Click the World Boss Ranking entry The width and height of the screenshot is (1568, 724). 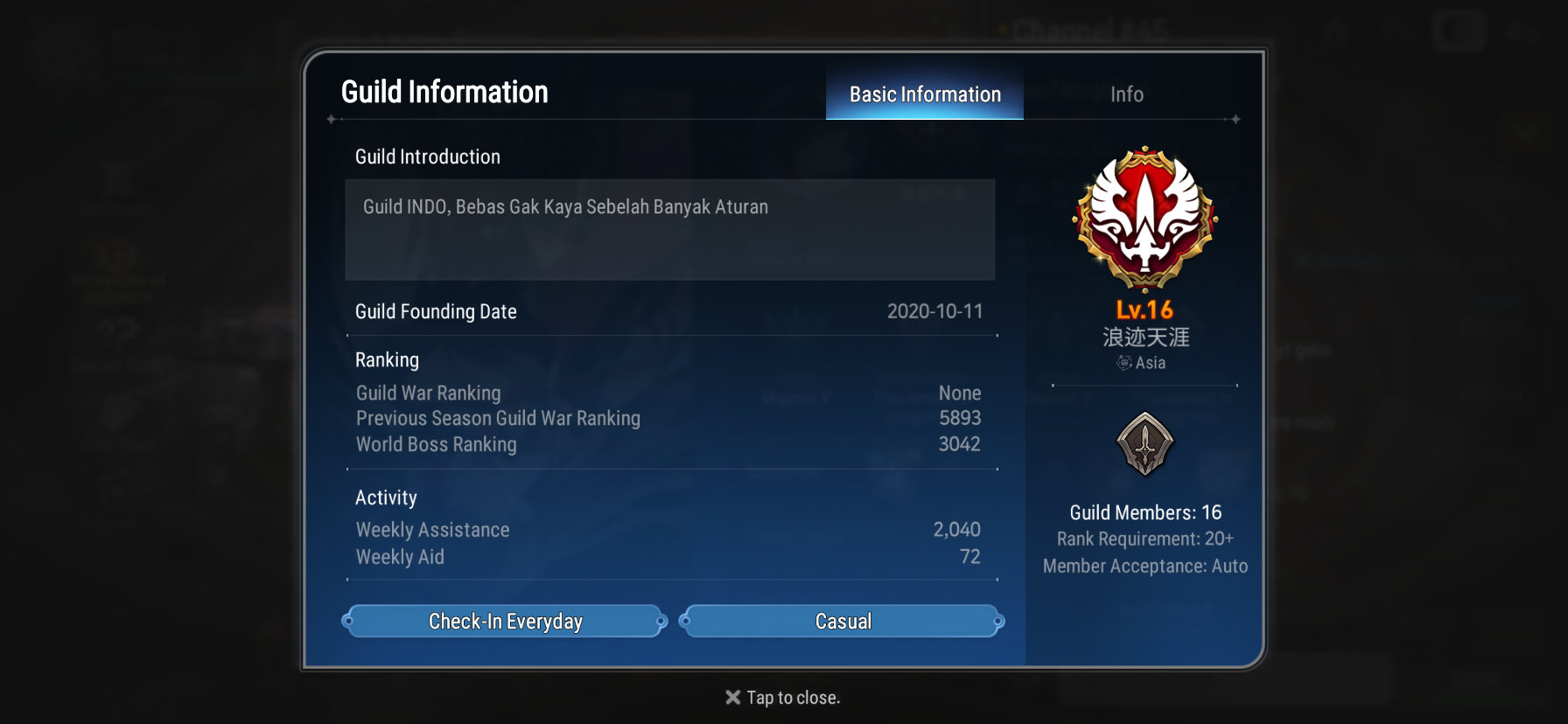click(668, 444)
